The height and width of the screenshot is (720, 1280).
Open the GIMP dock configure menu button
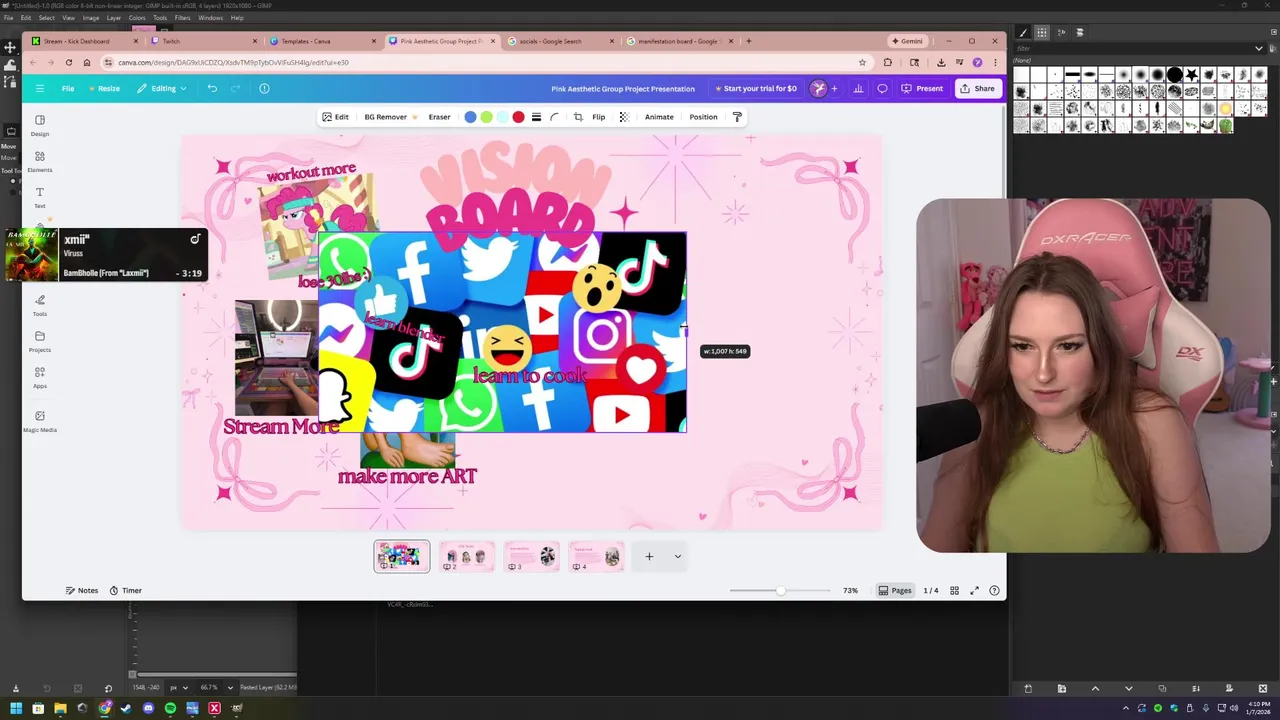[1272, 32]
